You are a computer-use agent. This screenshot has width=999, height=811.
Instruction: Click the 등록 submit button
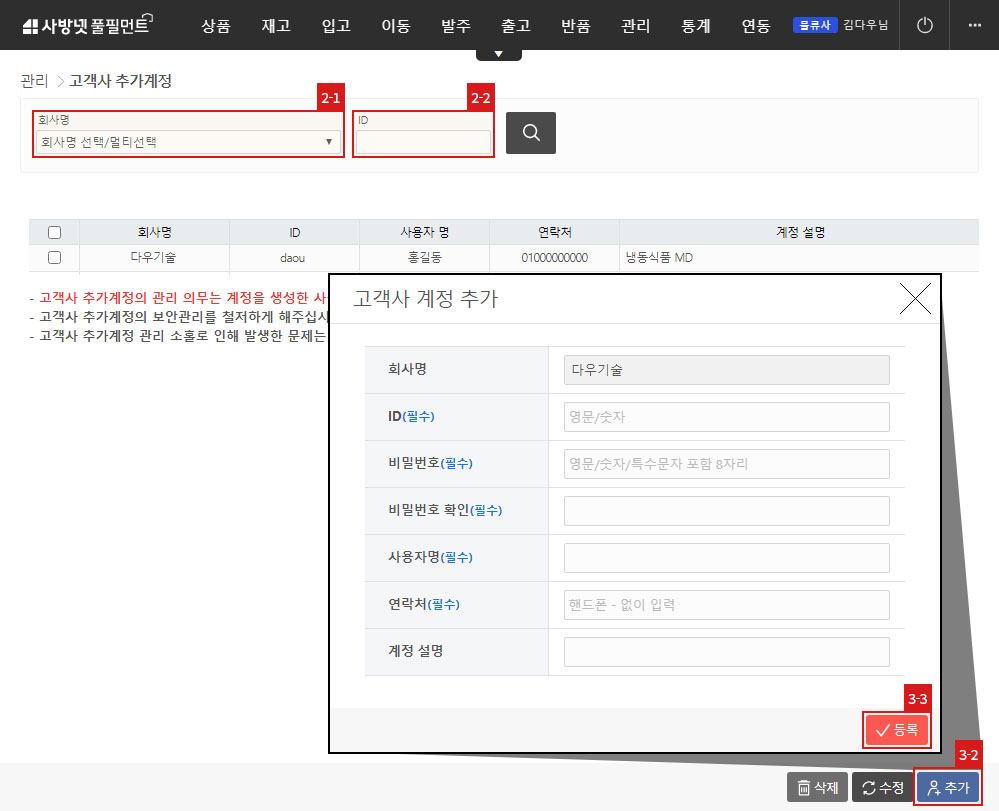pyautogui.click(x=896, y=730)
